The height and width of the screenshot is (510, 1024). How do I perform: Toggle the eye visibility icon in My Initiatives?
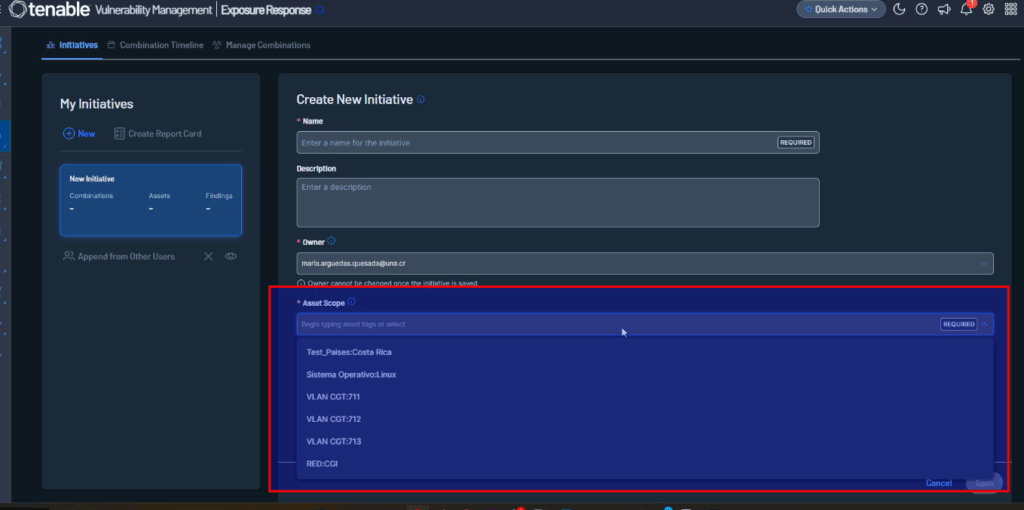(231, 256)
